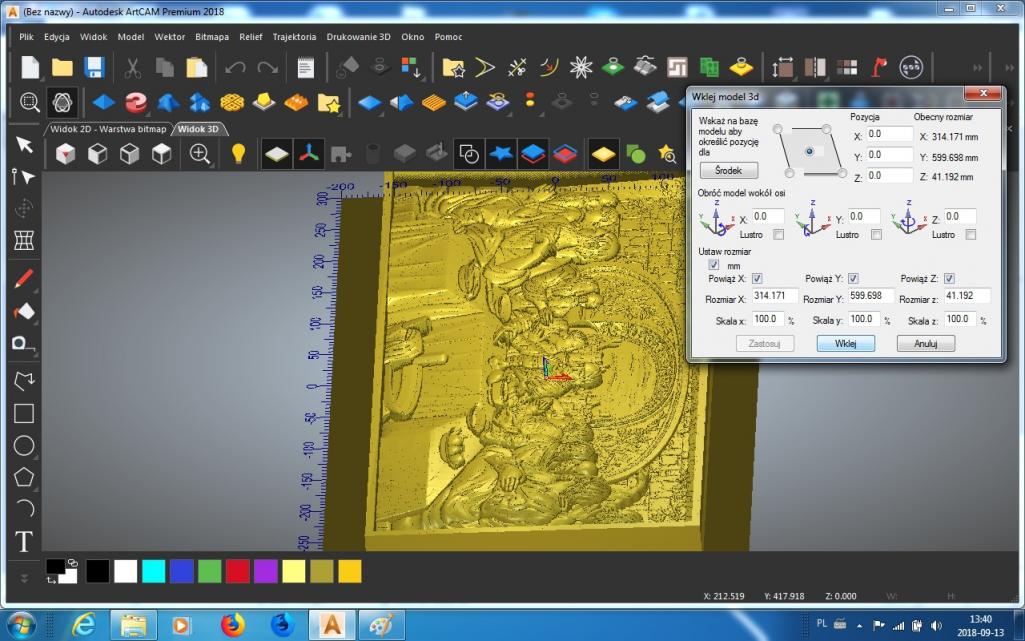
Task: Toggle the Powiąż Y checkbox
Action: click(x=853, y=278)
